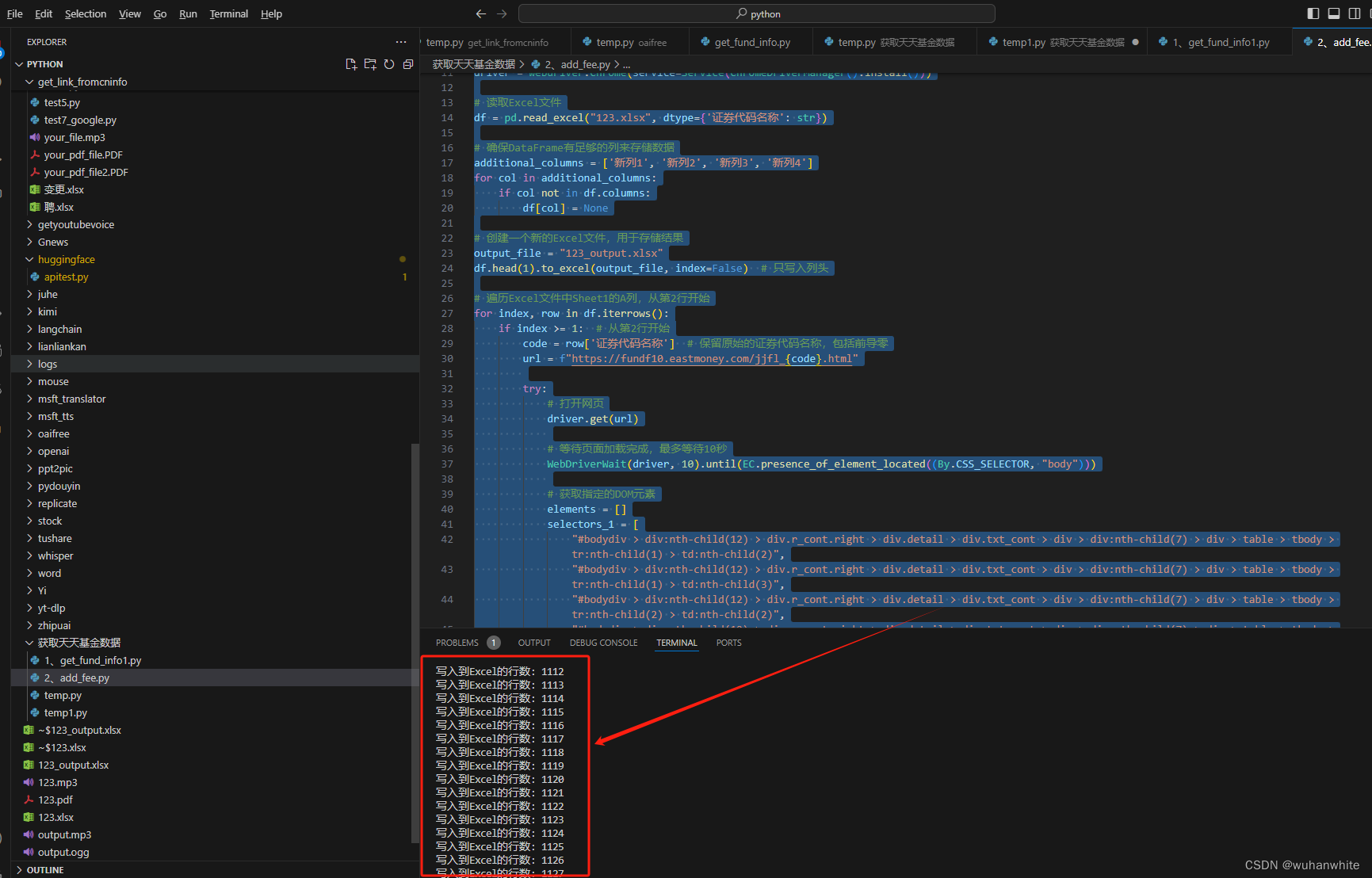Open your_pdf_file.PDF document
Image resolution: width=1372 pixels, height=878 pixels.
coord(83,155)
